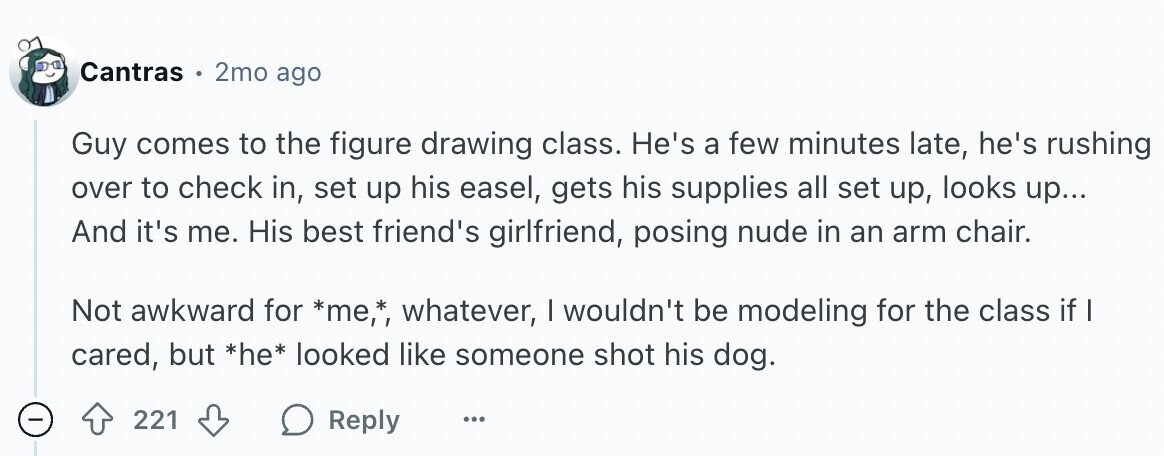Click the dot separator after Cantras

click(199, 73)
